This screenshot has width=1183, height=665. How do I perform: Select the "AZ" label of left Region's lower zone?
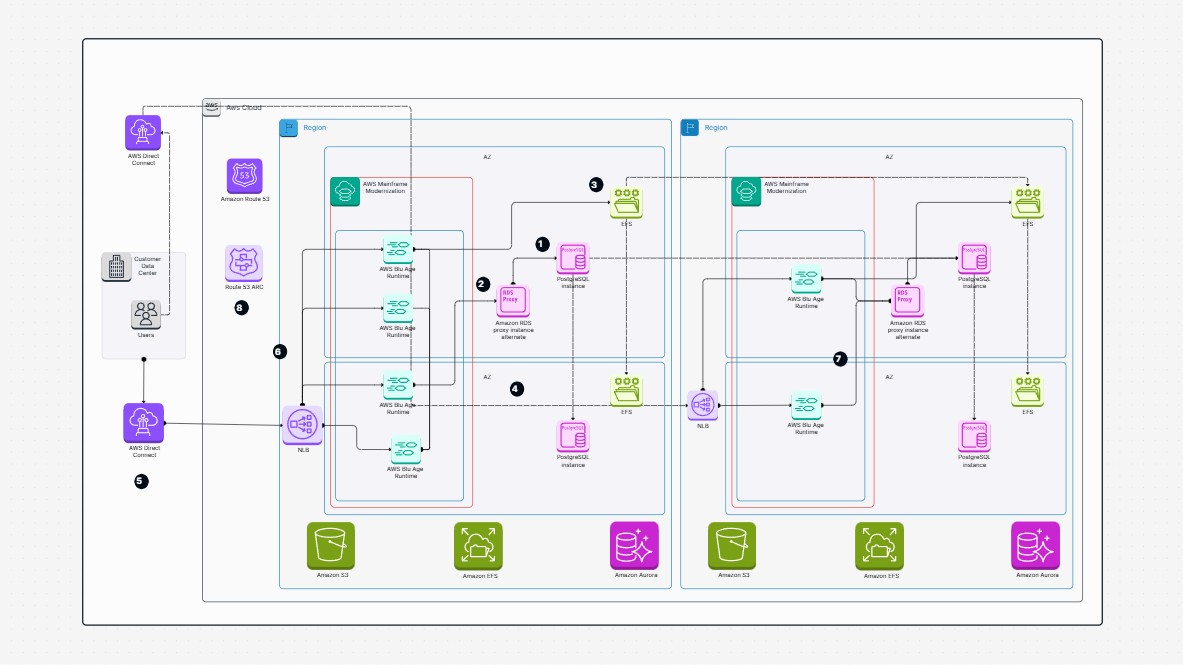[x=487, y=377]
